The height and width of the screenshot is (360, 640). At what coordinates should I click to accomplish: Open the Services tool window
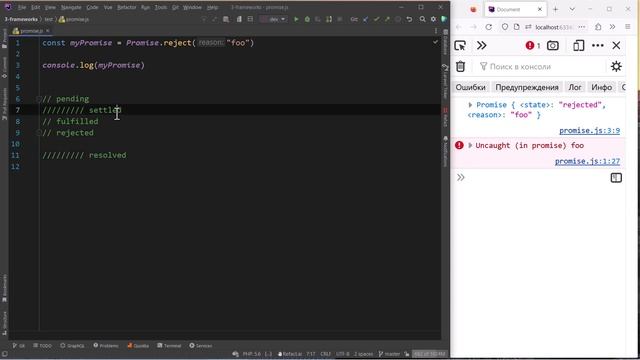click(200, 346)
